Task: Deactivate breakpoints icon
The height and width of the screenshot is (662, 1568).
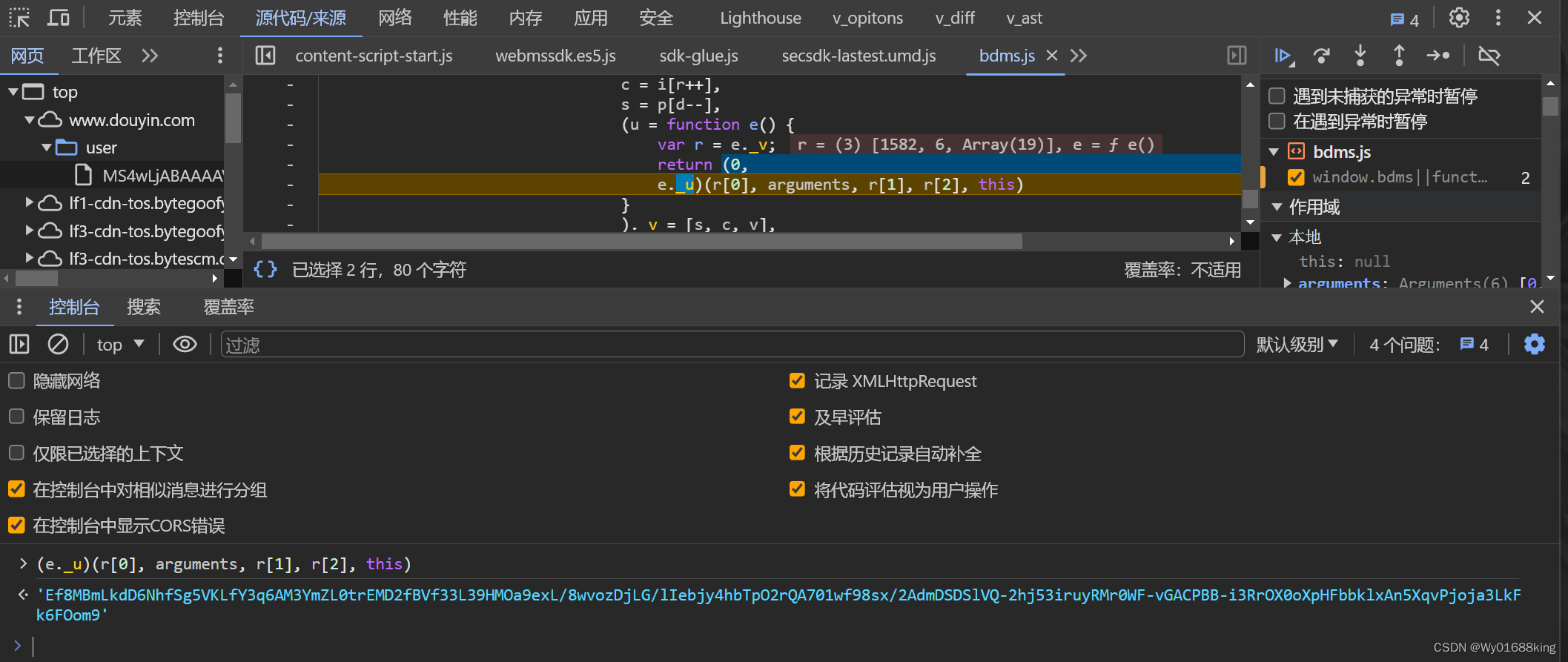Action: point(1489,56)
